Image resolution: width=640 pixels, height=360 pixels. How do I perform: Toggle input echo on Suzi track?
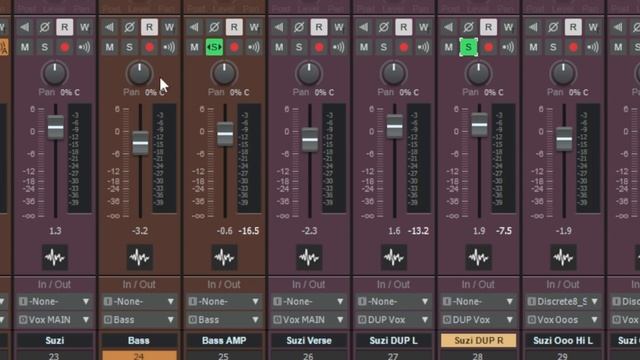(x=84, y=47)
